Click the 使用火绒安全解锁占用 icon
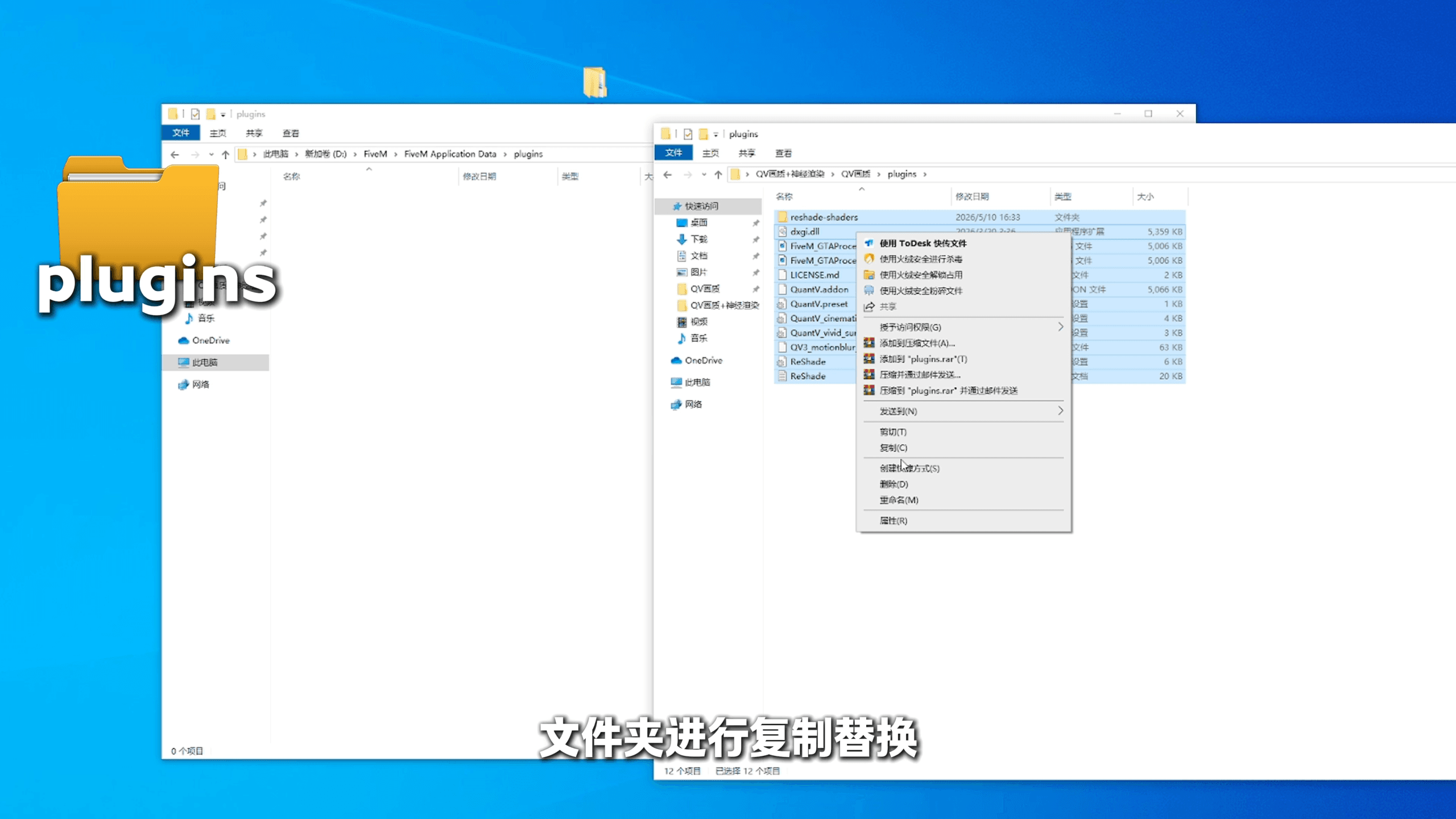 click(869, 275)
